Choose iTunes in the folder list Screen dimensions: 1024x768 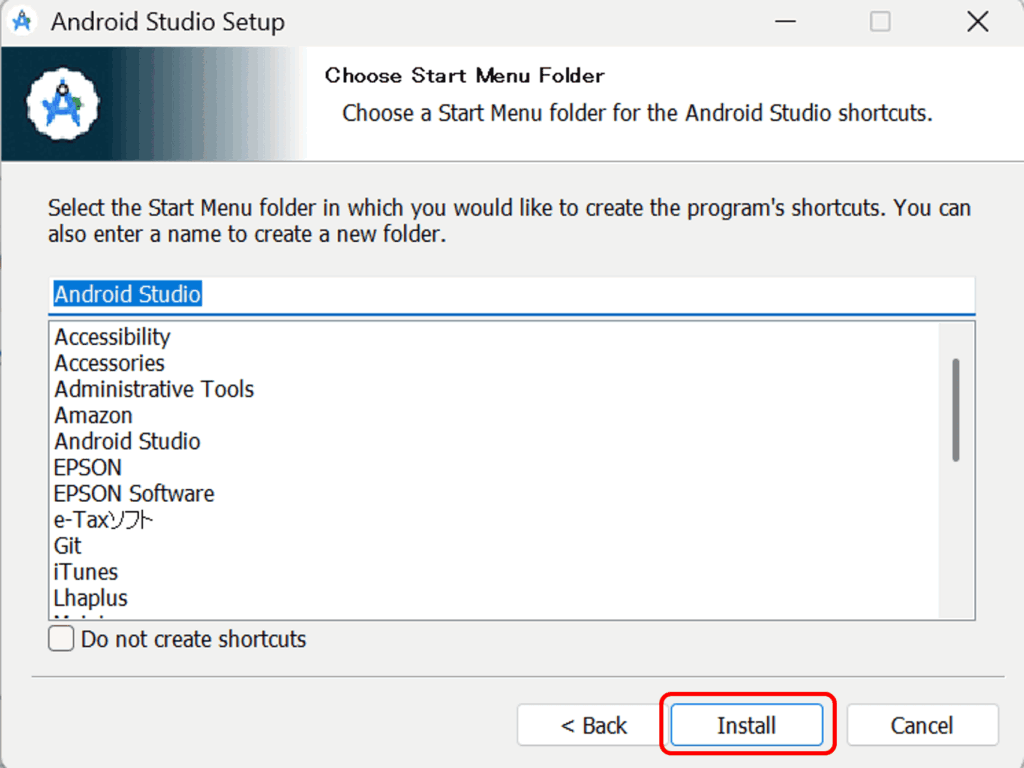[x=86, y=572]
